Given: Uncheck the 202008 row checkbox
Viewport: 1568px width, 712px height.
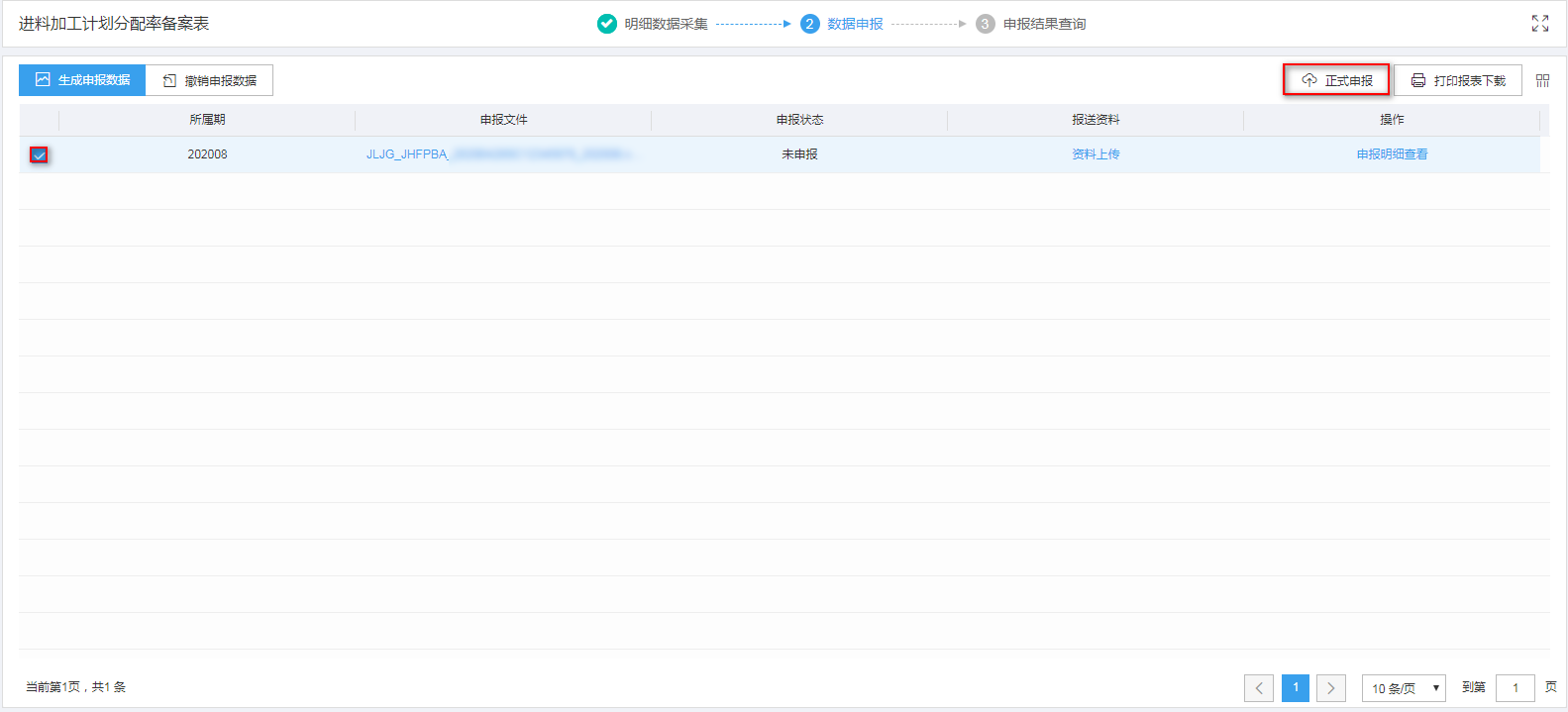Looking at the screenshot, I should 39,154.
